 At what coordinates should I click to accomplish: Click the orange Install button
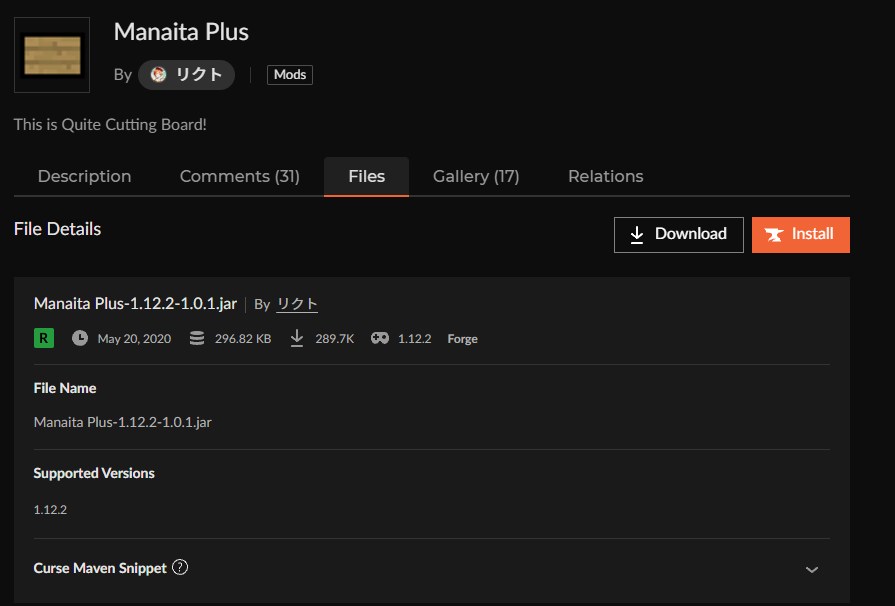800,234
